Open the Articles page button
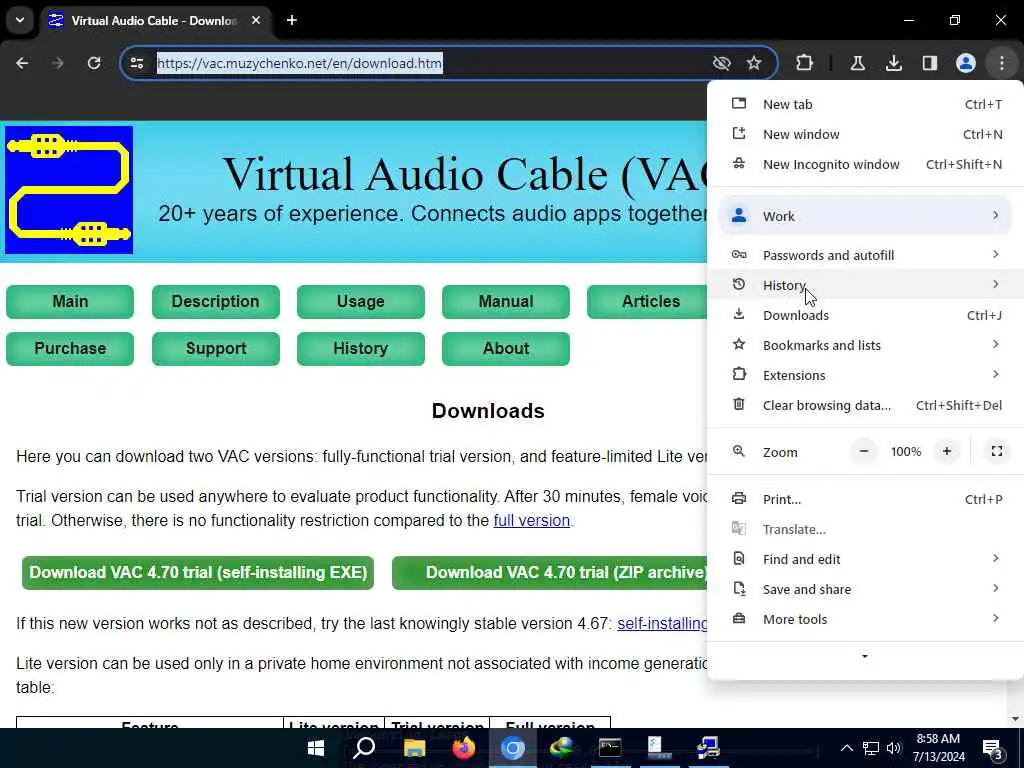 tap(647, 302)
